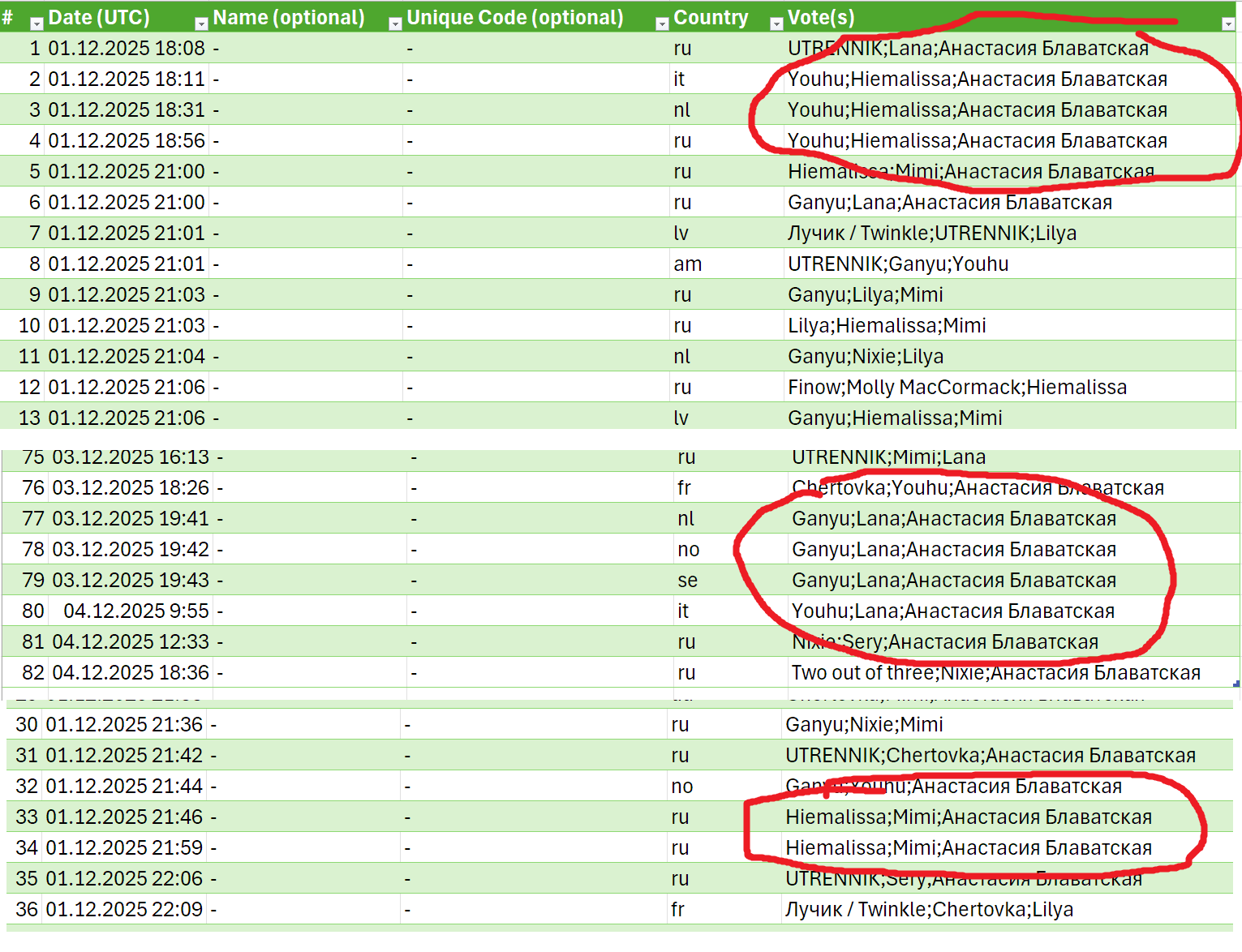Select row number 82 cell
Screen dimensions: 1242x952
(33, 672)
